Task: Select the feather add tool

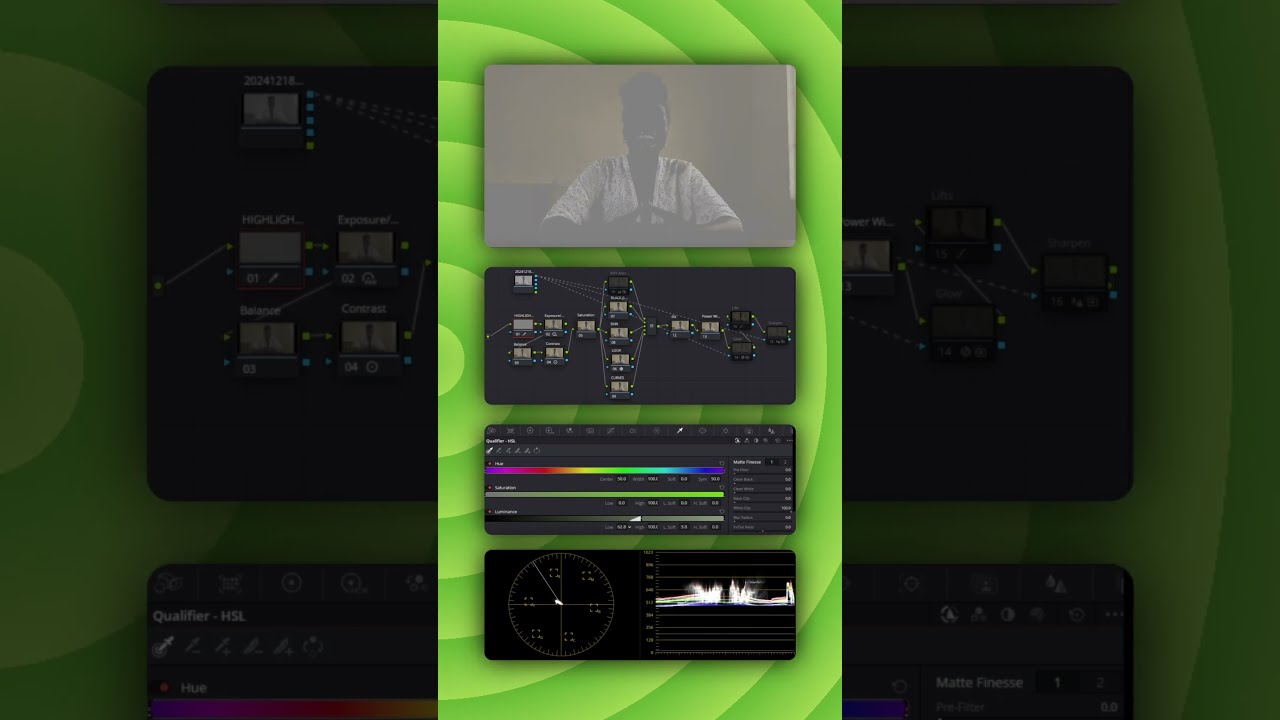Action: (527, 450)
